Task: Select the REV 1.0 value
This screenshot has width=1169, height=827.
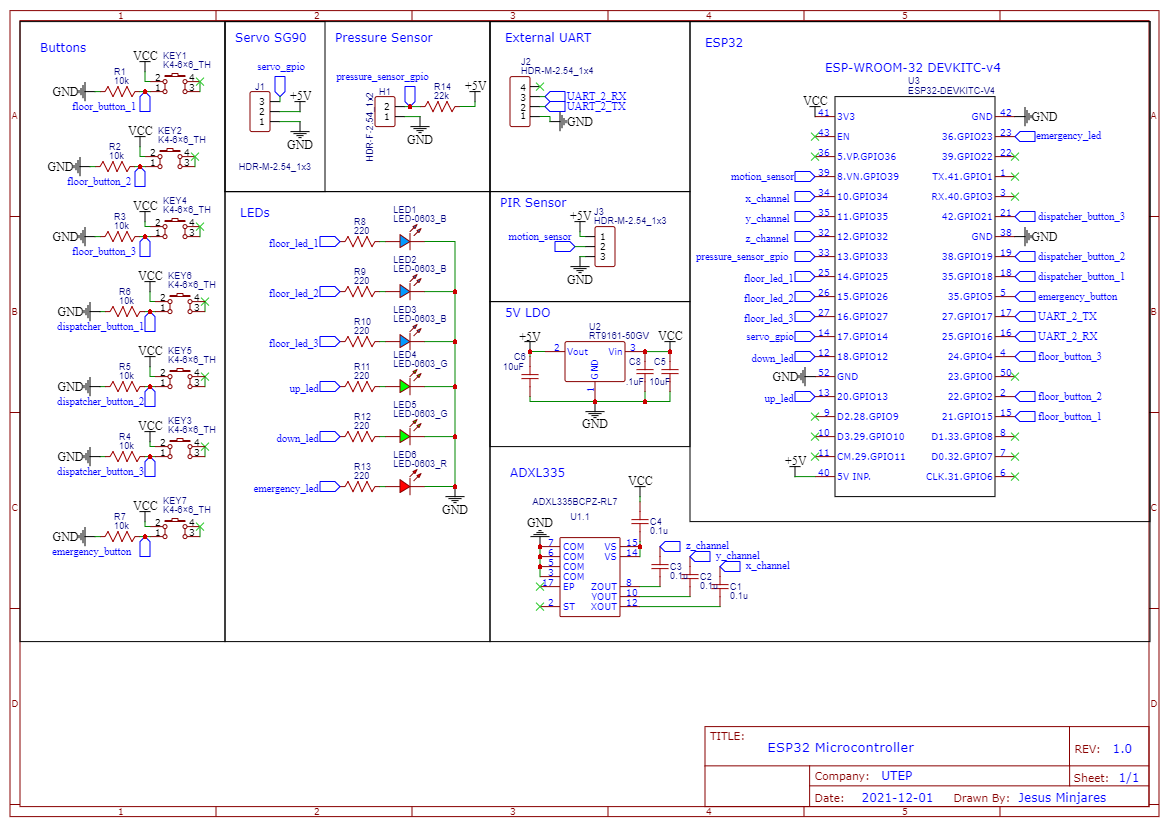Action: [x=1122, y=749]
